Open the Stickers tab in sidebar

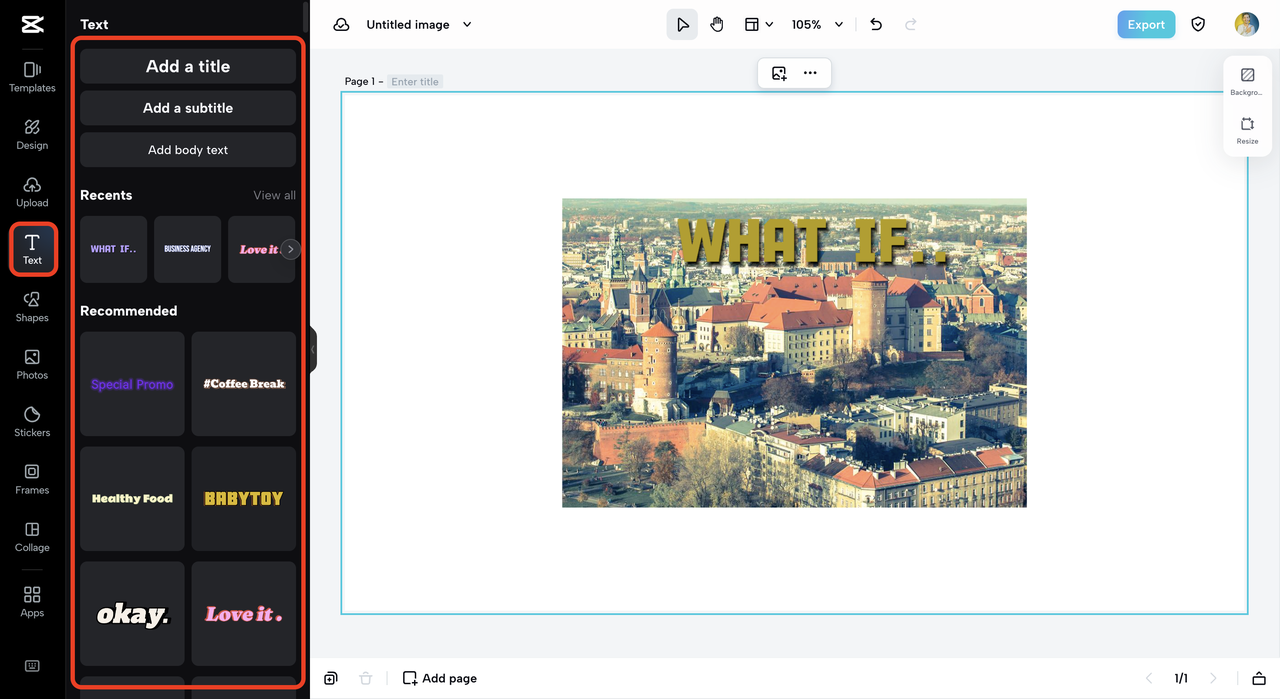32,421
